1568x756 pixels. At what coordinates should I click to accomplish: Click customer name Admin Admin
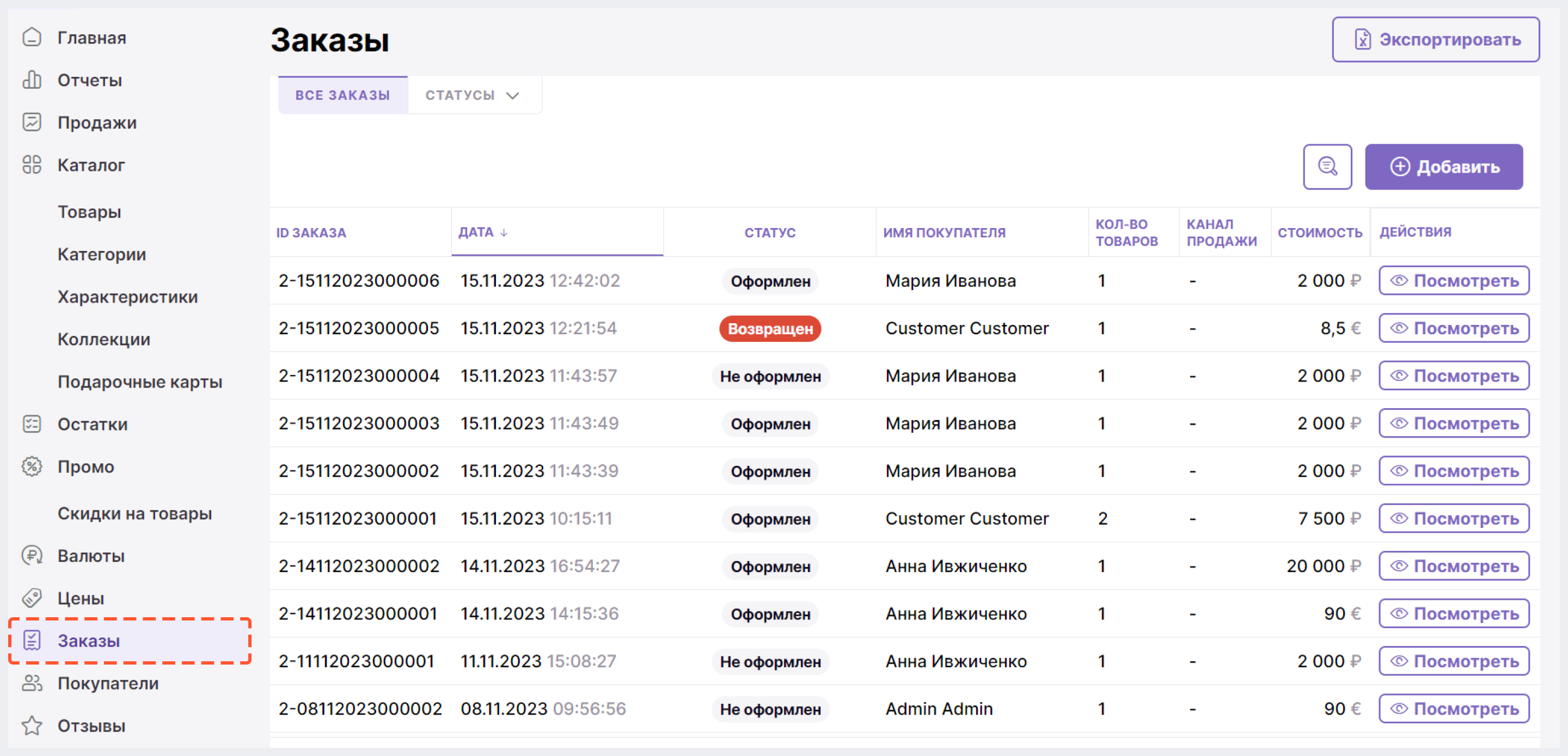coord(939,709)
